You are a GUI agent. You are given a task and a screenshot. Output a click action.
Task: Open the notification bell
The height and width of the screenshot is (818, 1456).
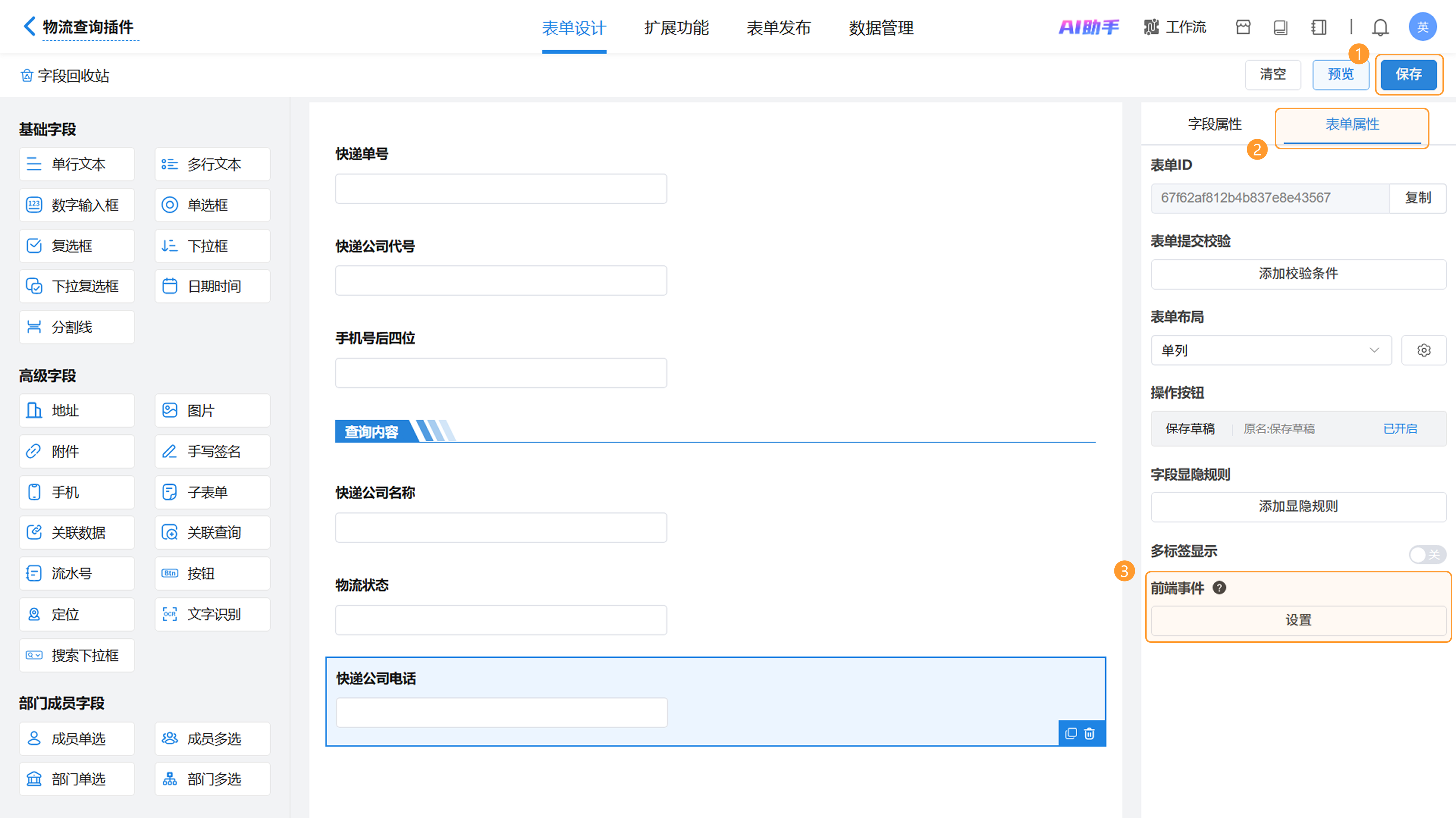[1381, 27]
